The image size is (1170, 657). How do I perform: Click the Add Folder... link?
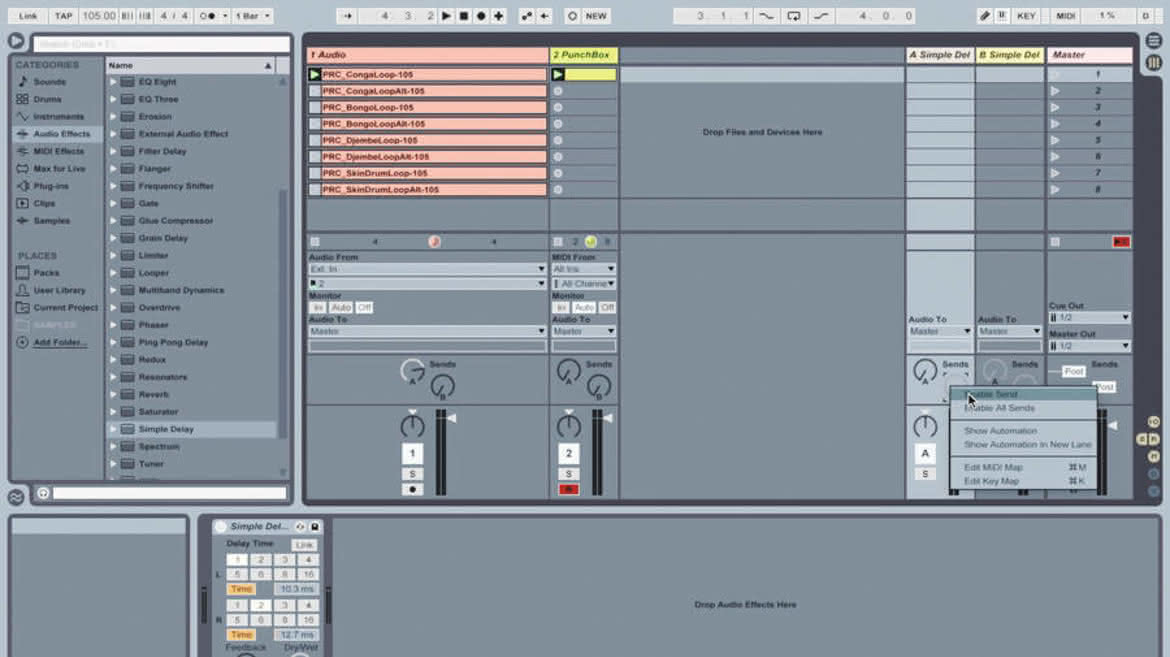60,343
